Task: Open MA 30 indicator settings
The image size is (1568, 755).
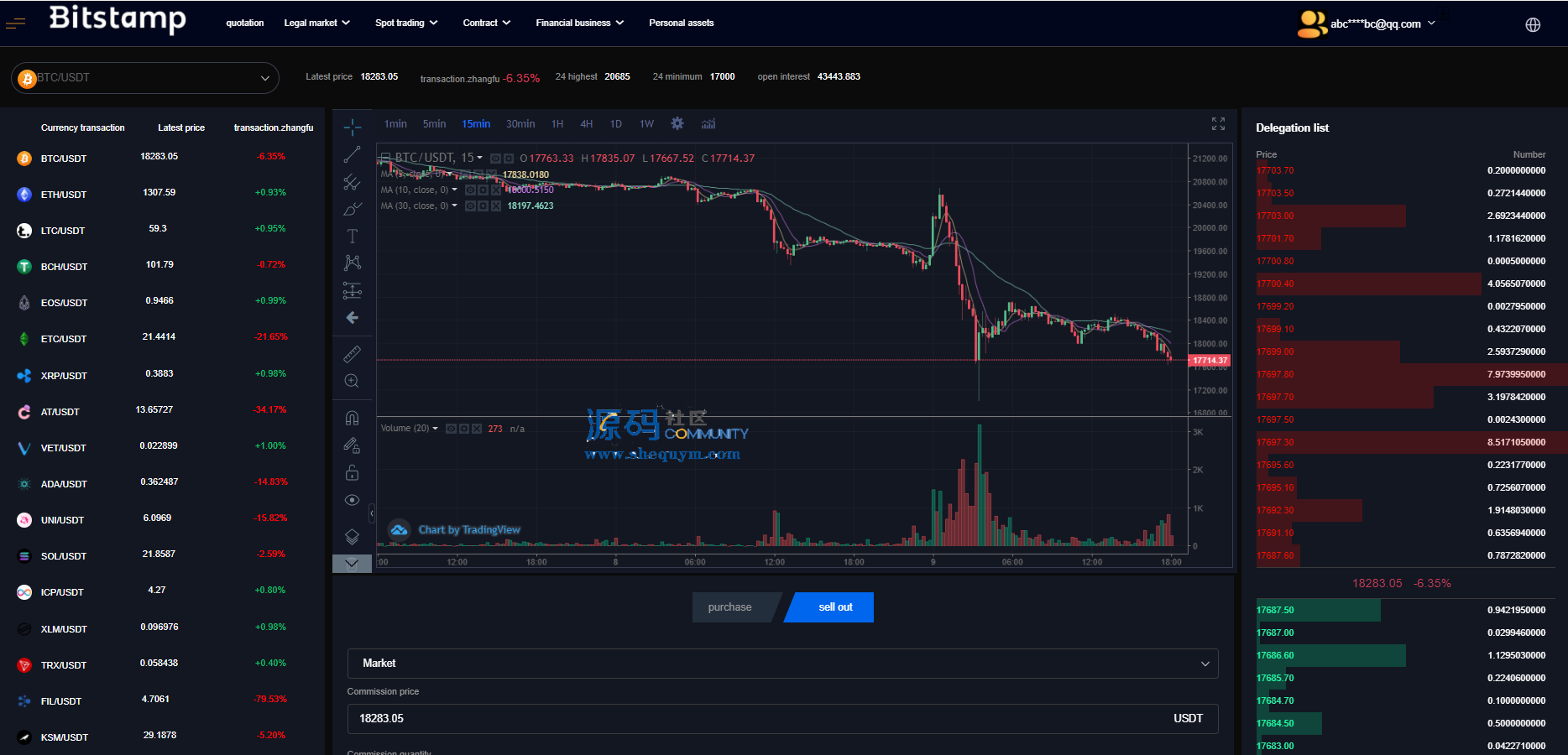Action: (483, 206)
